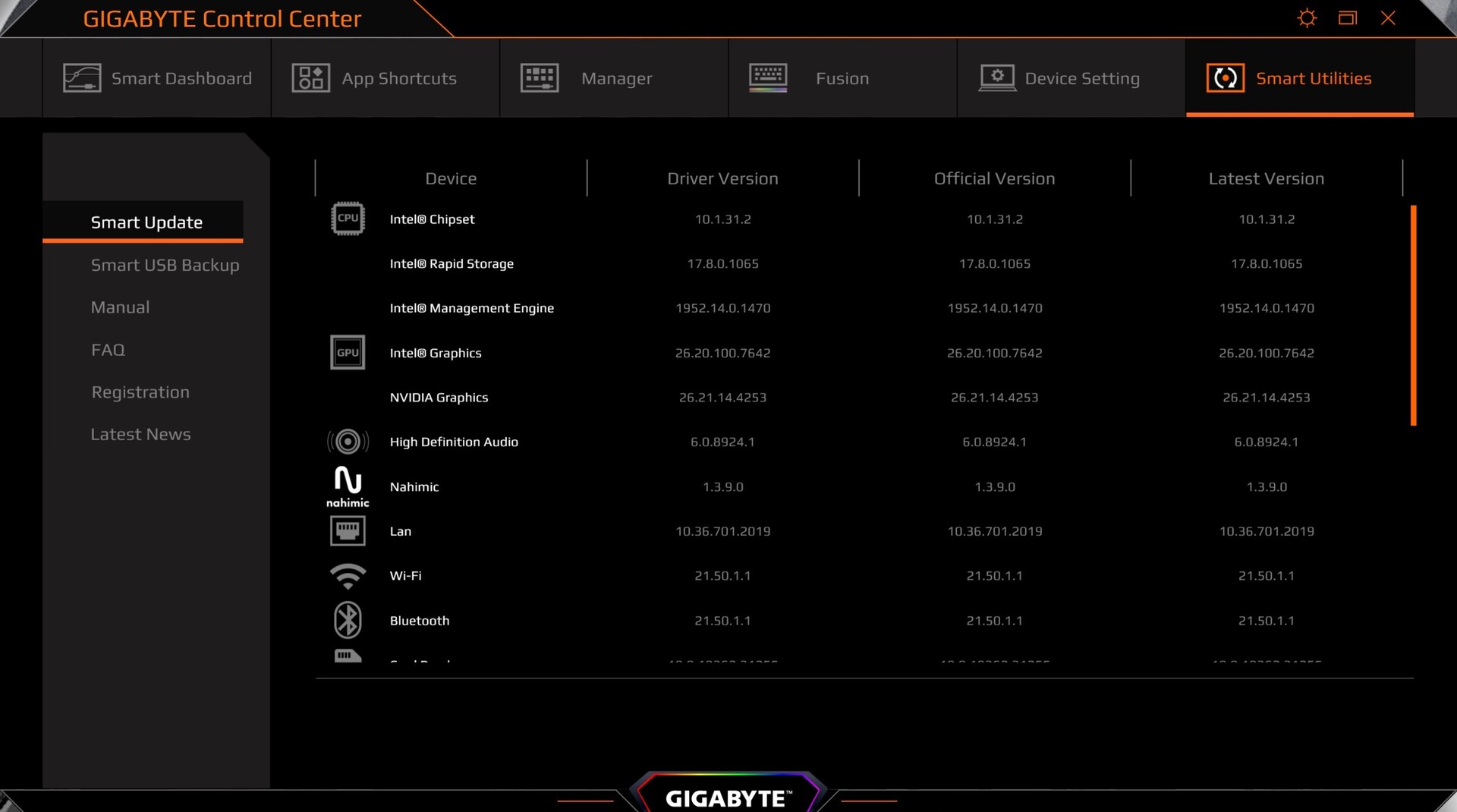The width and height of the screenshot is (1457, 812).
Task: Maximize the Control Center window
Action: click(1348, 18)
